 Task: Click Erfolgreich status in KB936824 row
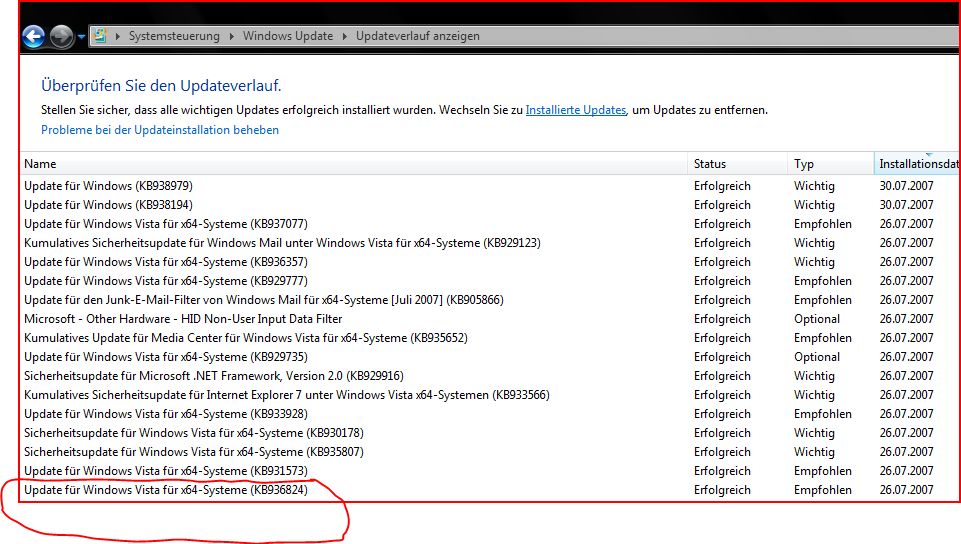coord(722,489)
